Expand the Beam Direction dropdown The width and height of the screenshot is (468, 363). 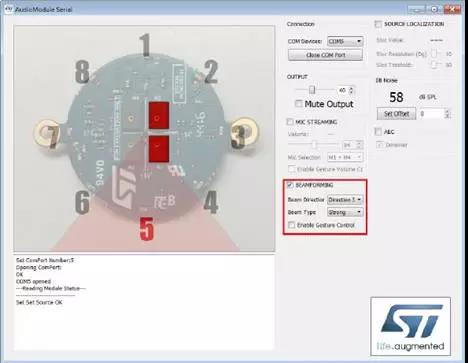[x=345, y=200]
